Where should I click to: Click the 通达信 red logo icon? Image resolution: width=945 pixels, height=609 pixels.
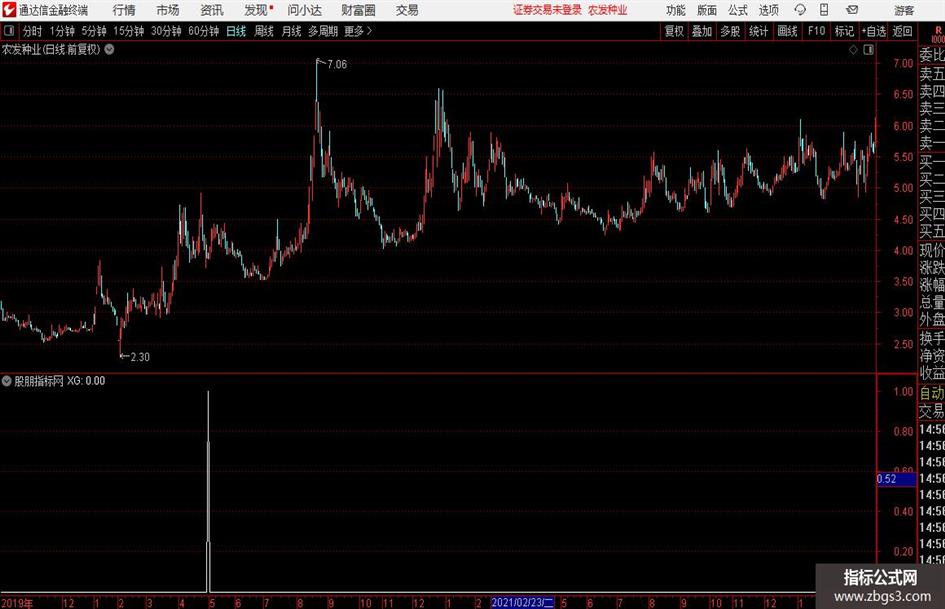point(8,10)
